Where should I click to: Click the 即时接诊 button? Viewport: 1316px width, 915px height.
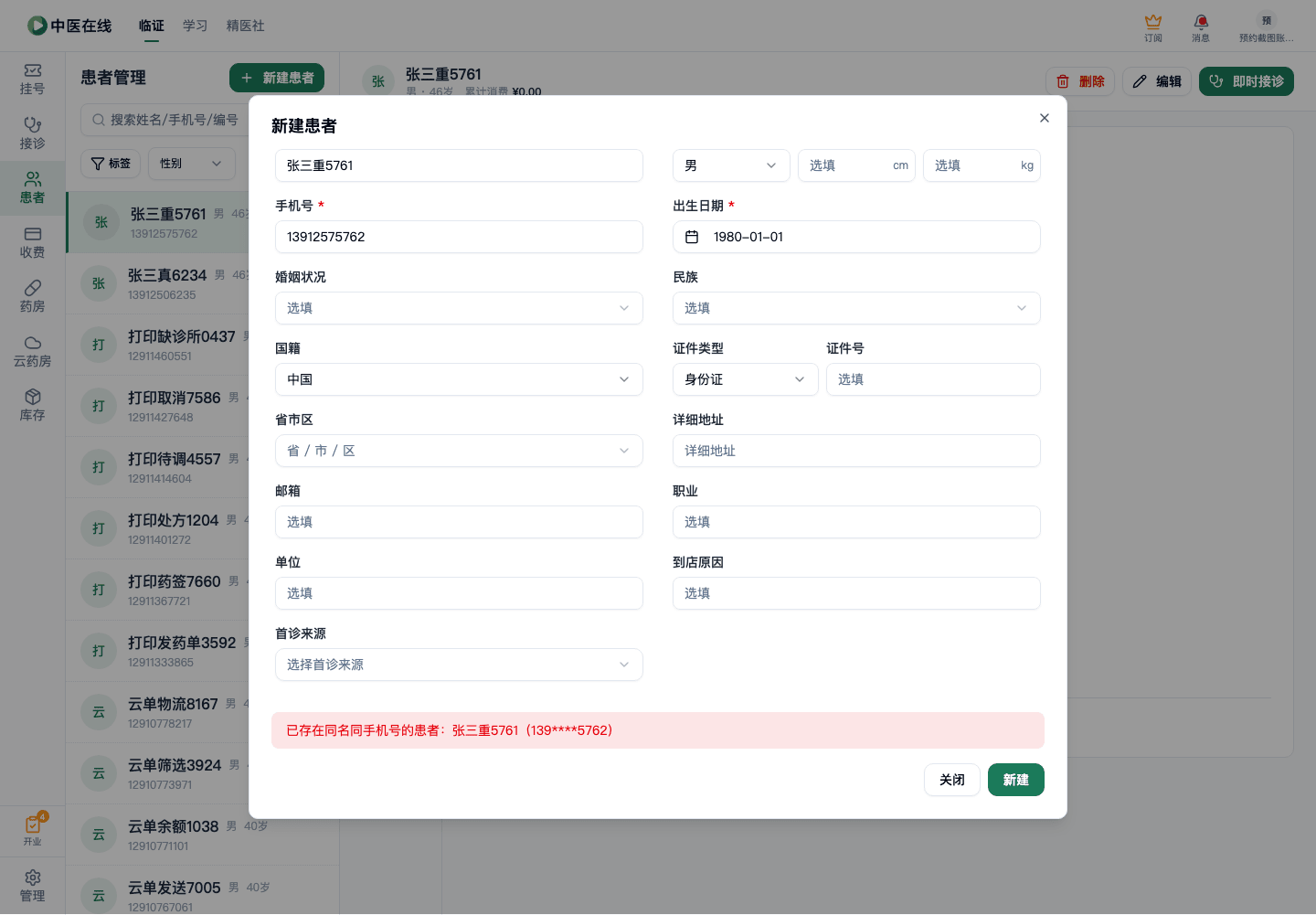[1247, 81]
